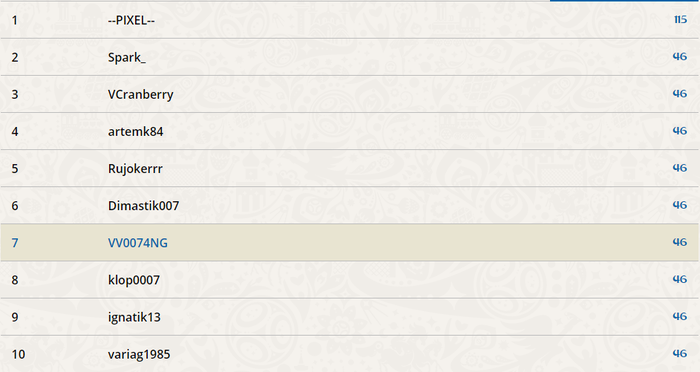Click rank number 1 at the top
Screen dimensions: 700x372
[x=15, y=20]
